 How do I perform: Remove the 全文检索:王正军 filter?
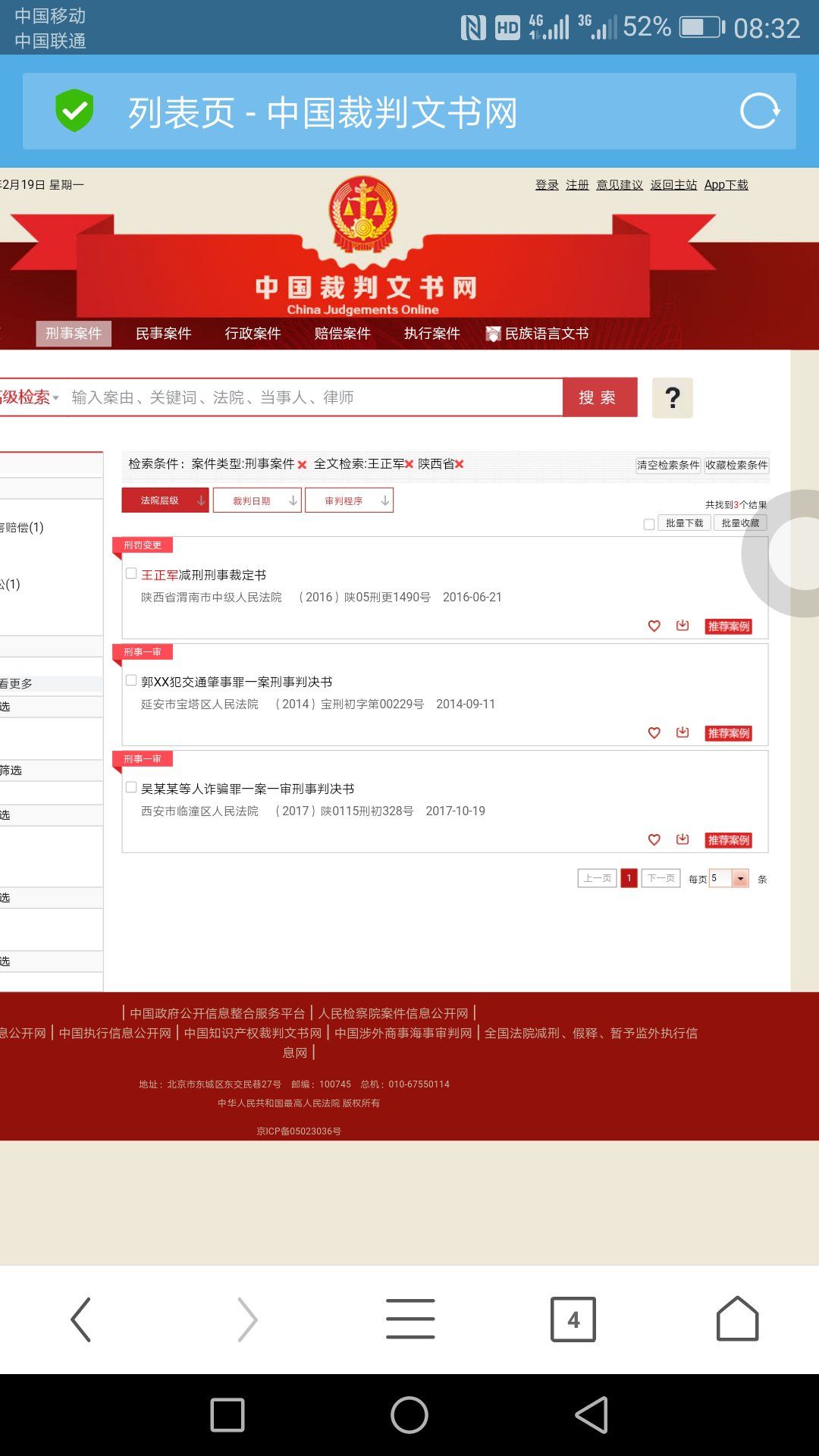409,464
